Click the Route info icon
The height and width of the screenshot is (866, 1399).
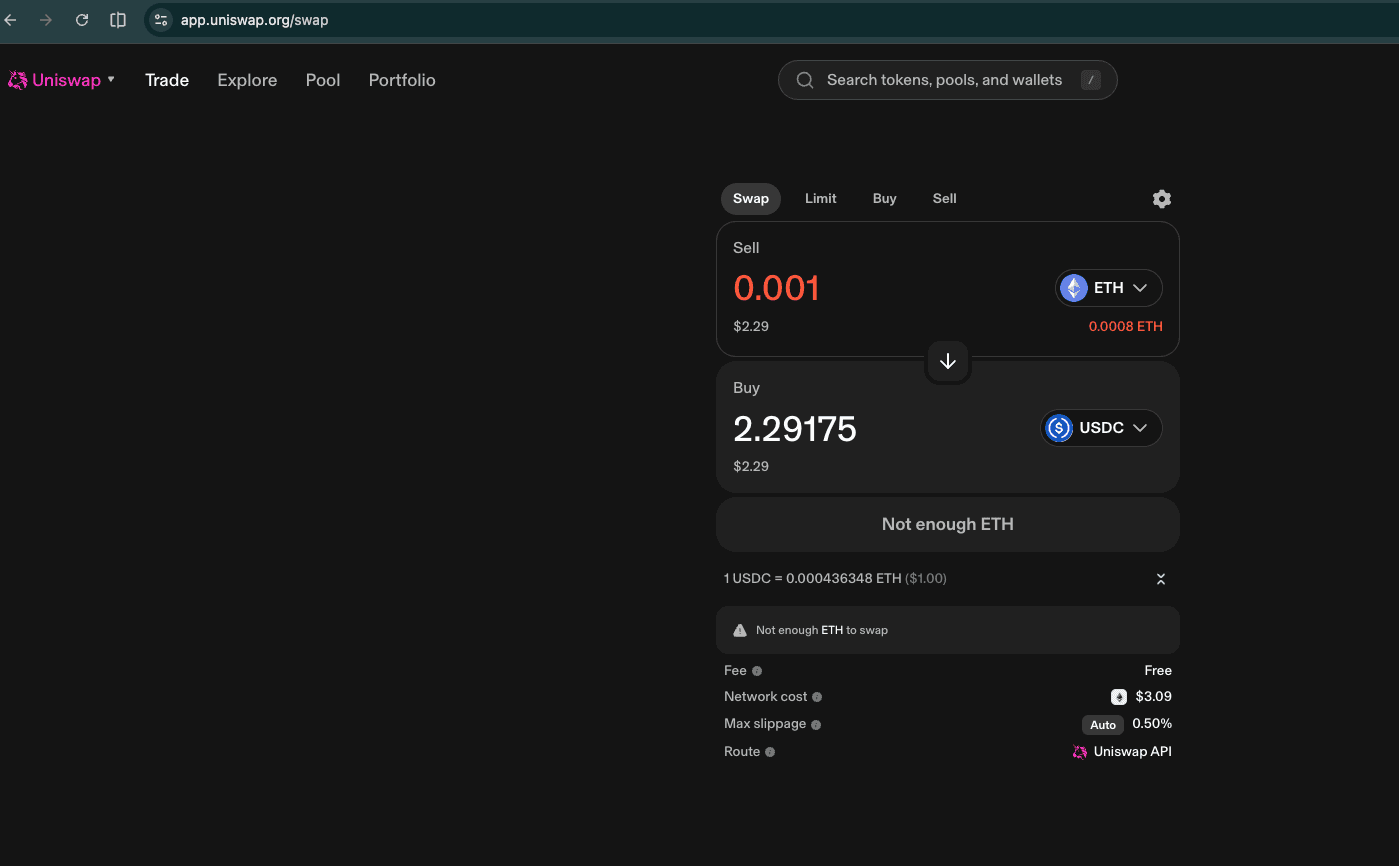770,752
